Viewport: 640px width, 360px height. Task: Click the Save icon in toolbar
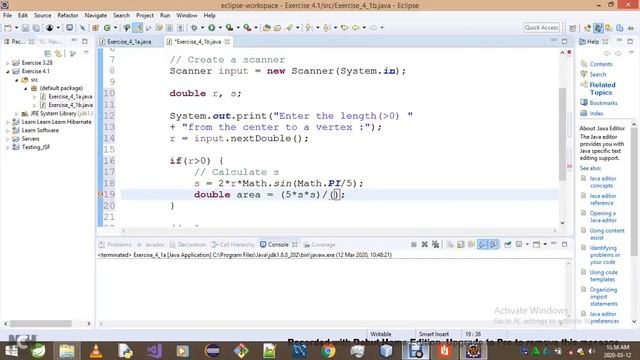click(x=25, y=28)
